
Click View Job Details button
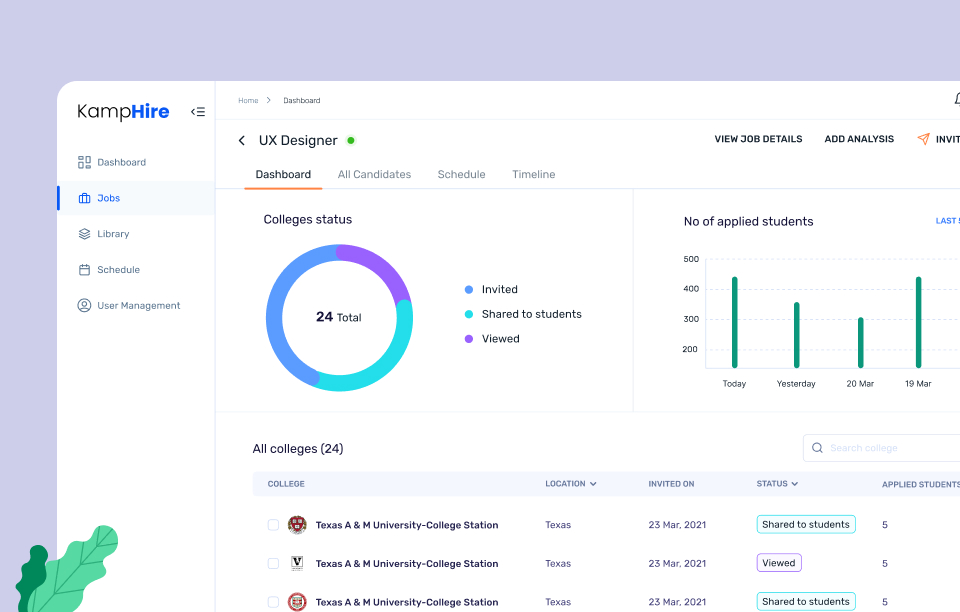point(758,139)
